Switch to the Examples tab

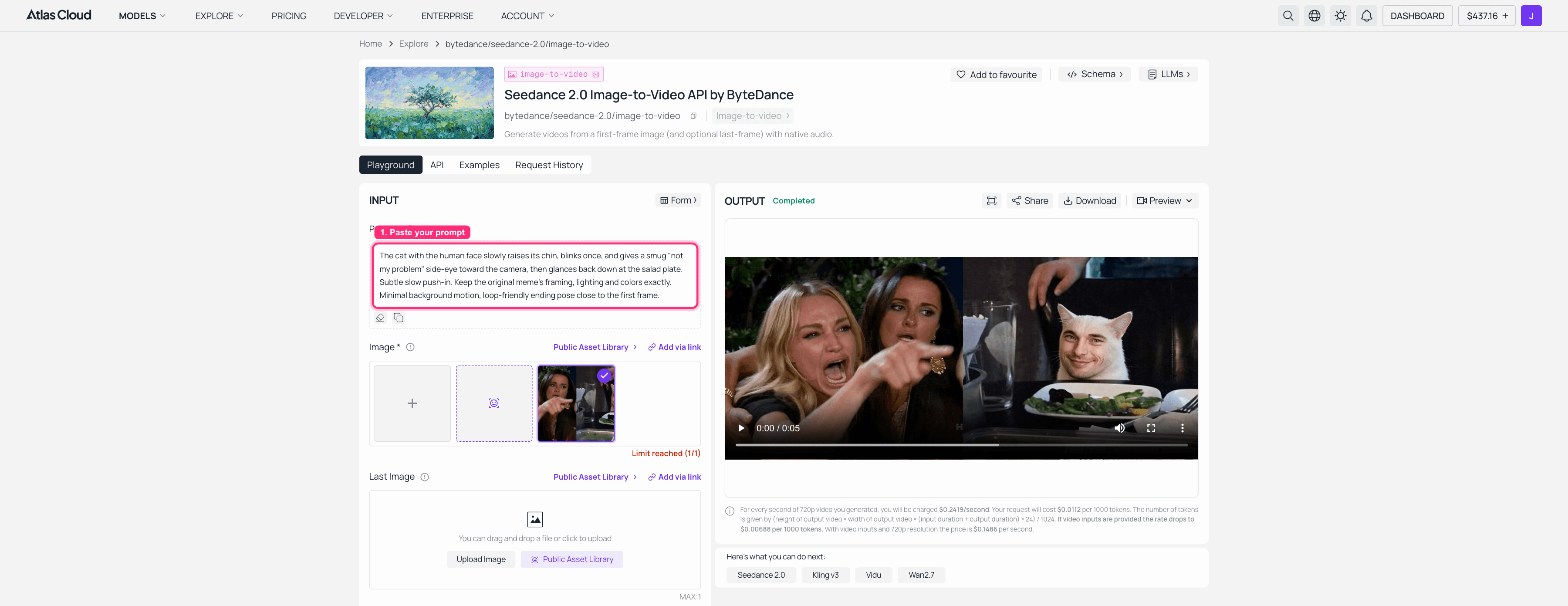click(x=479, y=165)
